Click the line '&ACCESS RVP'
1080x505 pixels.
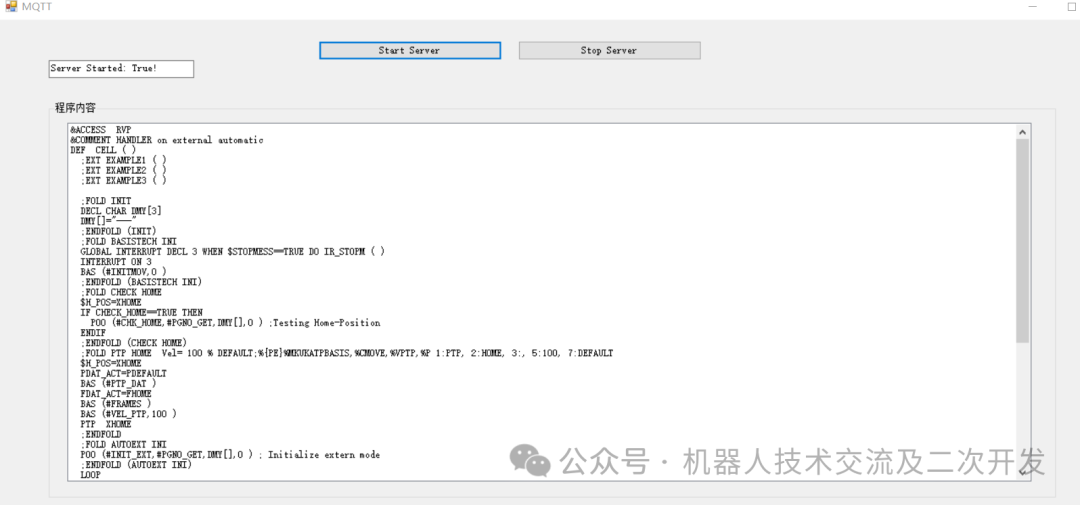point(101,130)
